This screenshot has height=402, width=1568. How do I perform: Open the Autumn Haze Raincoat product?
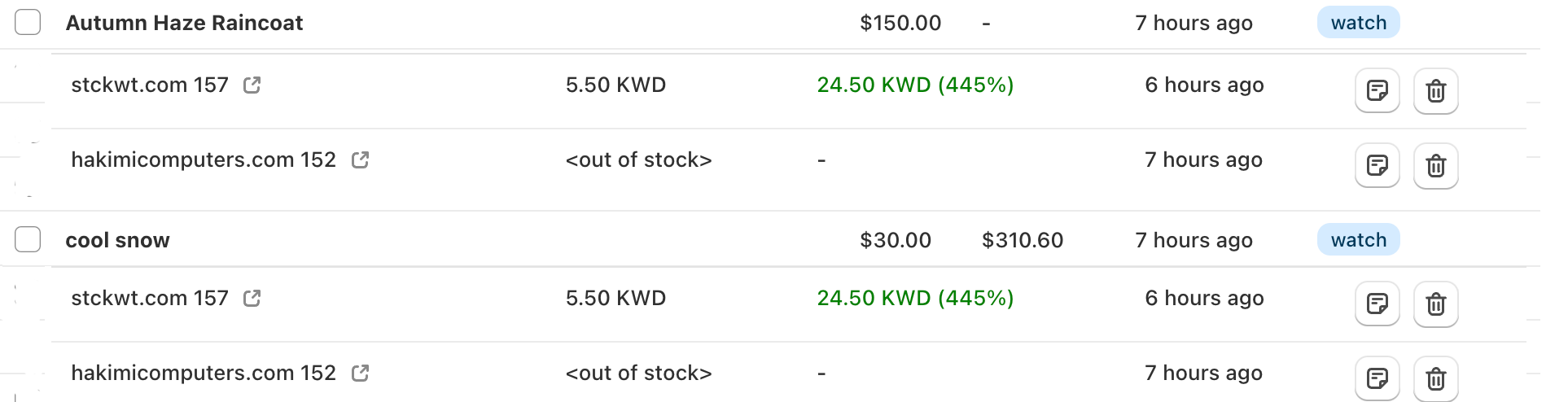184,23
